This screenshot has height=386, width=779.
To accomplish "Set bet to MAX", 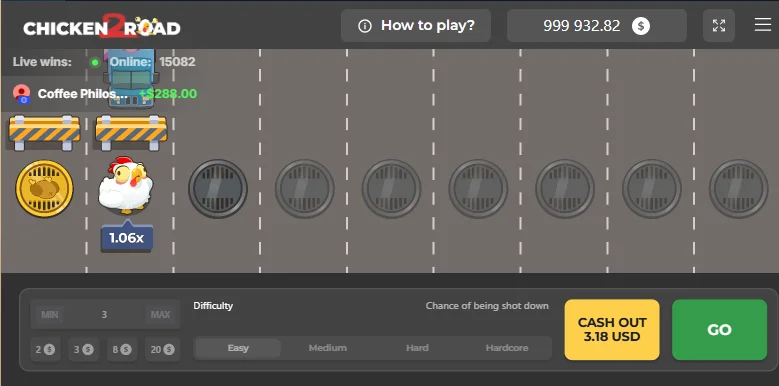I will [160, 314].
